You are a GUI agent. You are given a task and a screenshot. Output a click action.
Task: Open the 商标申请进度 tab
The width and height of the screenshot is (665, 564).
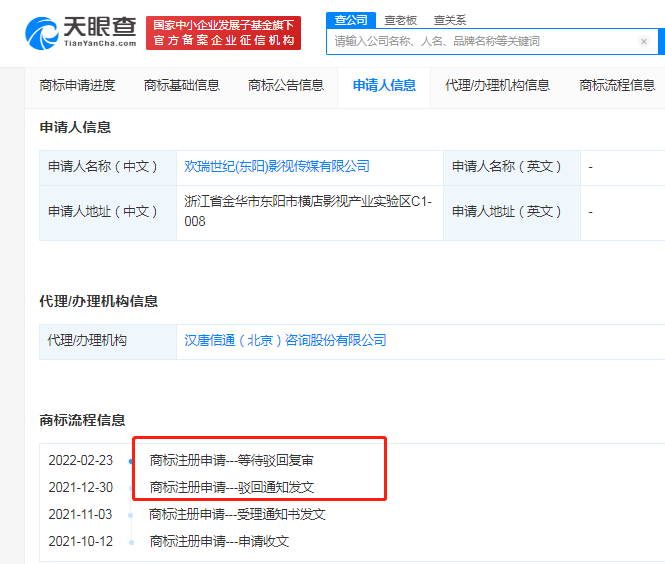pyautogui.click(x=77, y=85)
